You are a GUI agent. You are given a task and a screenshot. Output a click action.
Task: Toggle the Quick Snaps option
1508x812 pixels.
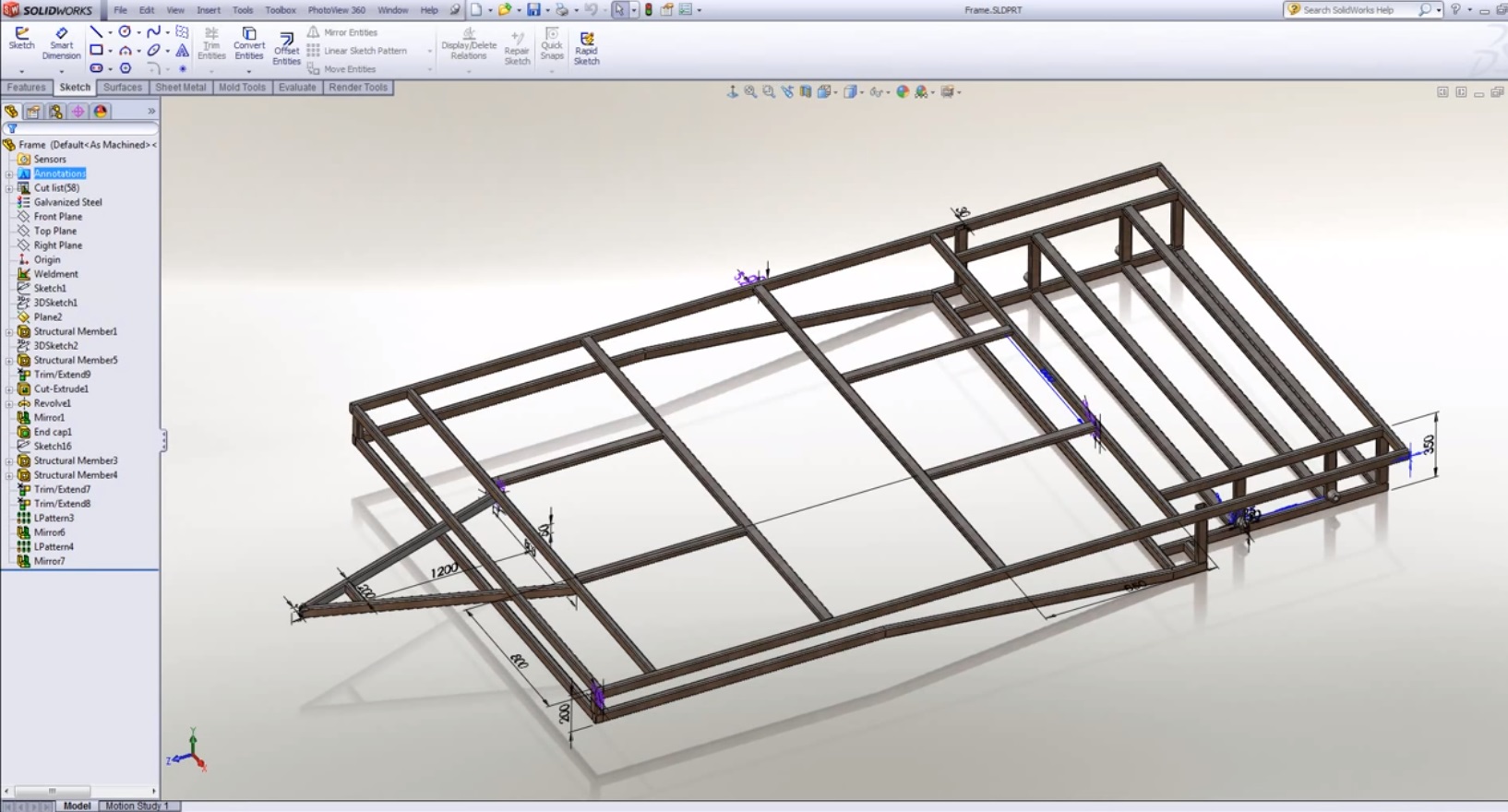click(551, 43)
